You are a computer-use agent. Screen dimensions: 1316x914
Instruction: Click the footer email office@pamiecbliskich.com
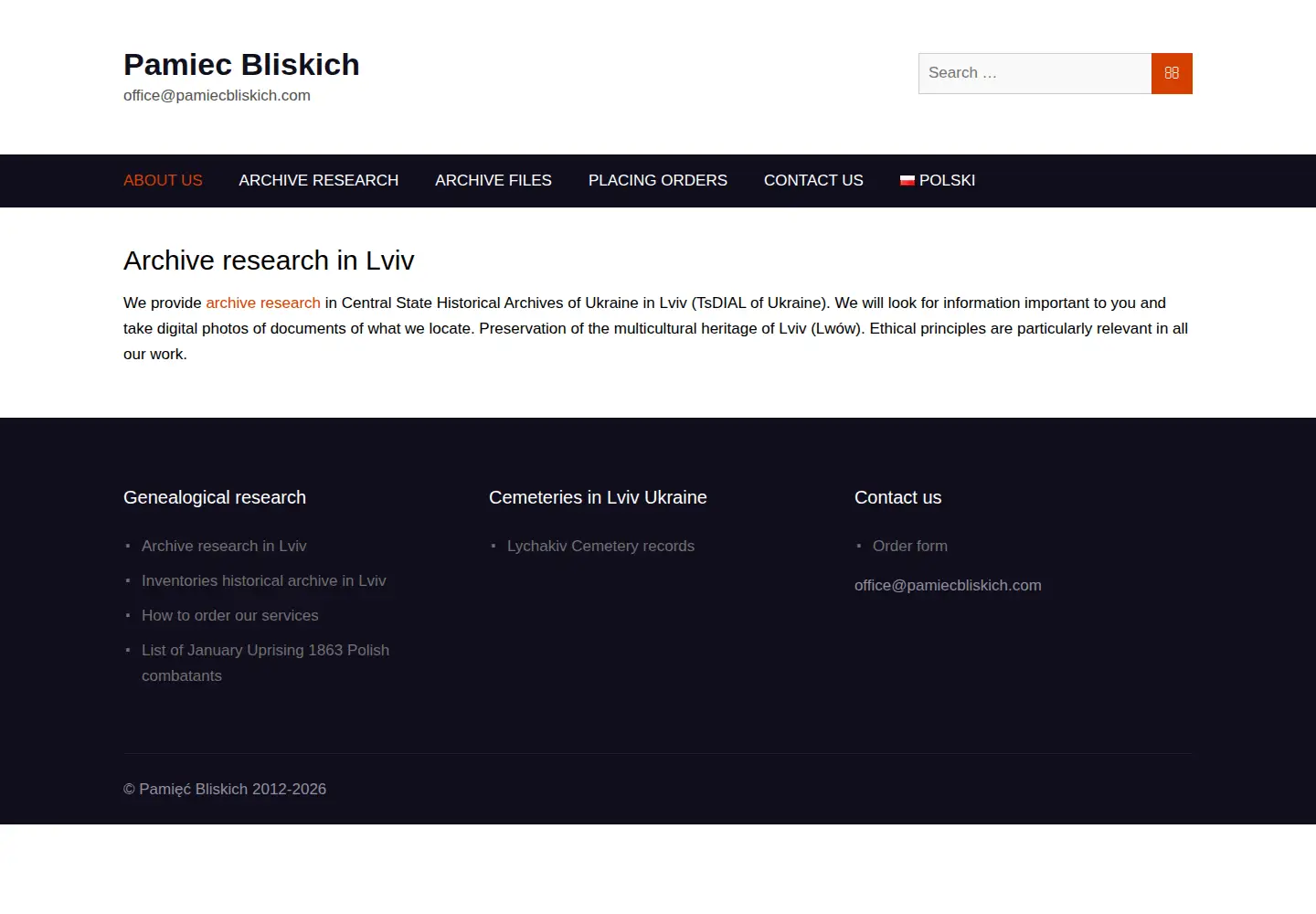pos(948,585)
